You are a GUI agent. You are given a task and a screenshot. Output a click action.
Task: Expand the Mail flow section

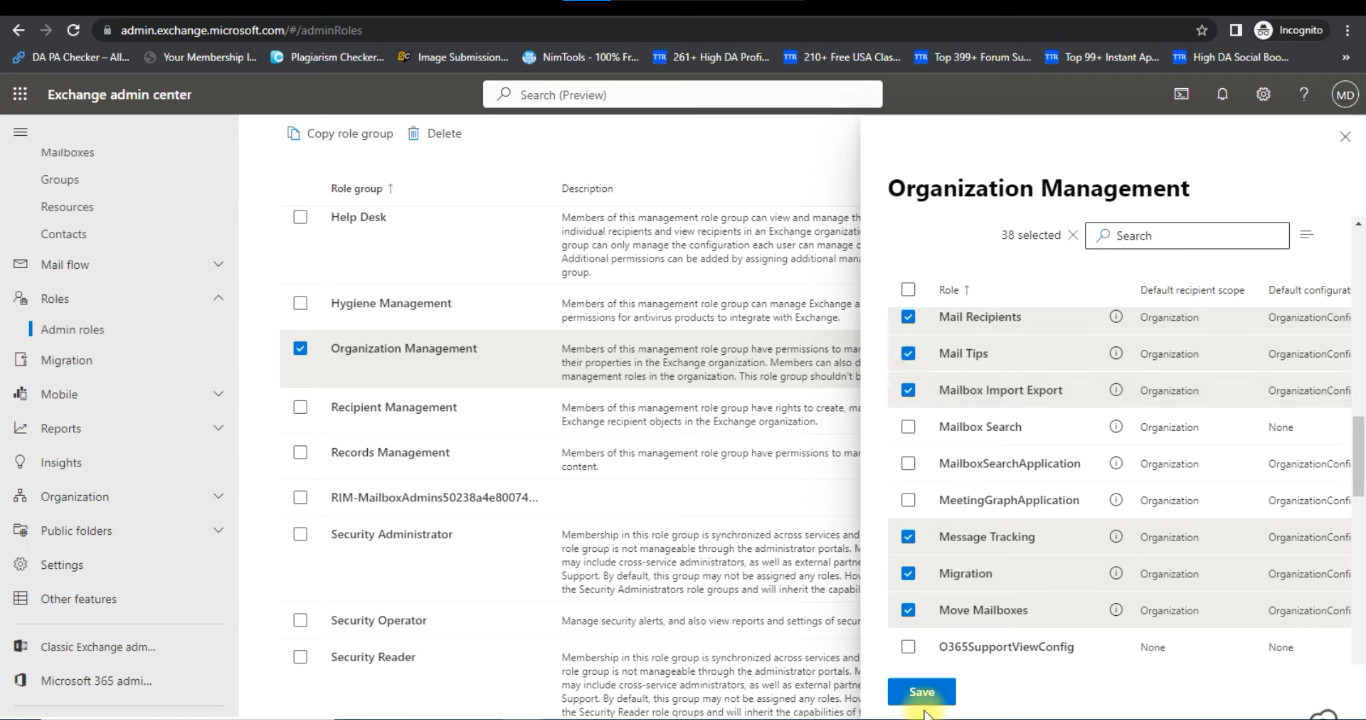[x=218, y=265]
